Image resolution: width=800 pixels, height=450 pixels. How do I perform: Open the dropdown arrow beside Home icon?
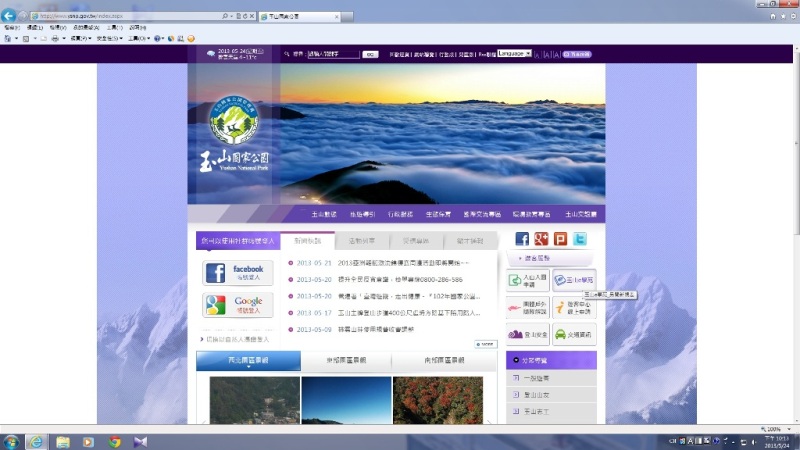16,38
